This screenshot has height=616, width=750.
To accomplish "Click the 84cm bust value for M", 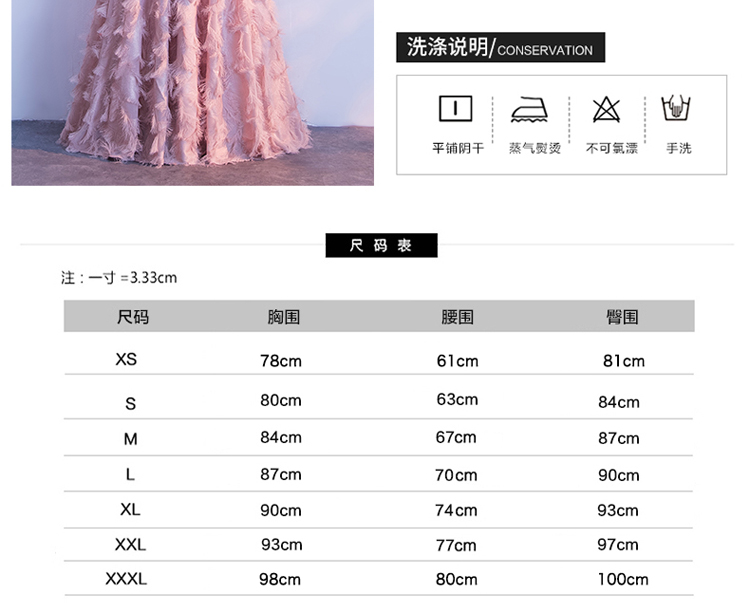I will pyautogui.click(x=281, y=437).
